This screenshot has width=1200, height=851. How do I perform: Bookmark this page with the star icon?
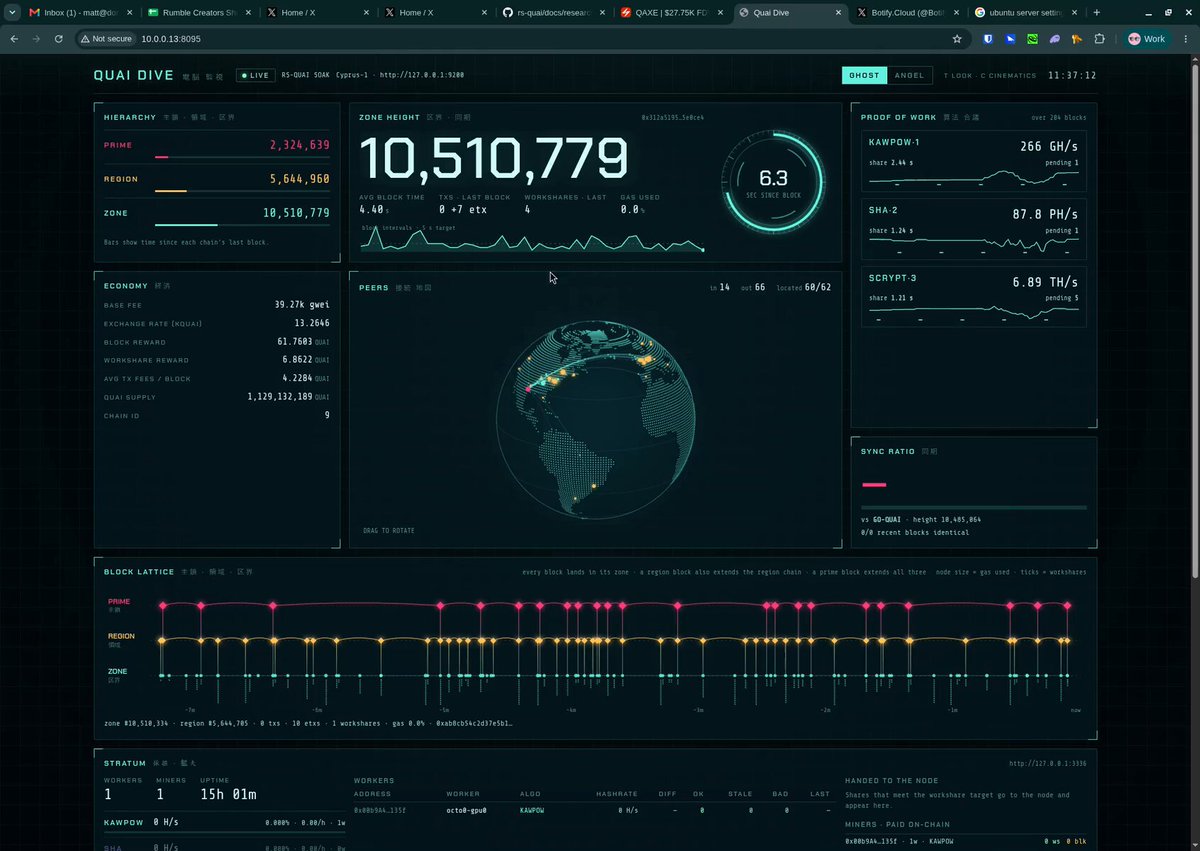[957, 39]
